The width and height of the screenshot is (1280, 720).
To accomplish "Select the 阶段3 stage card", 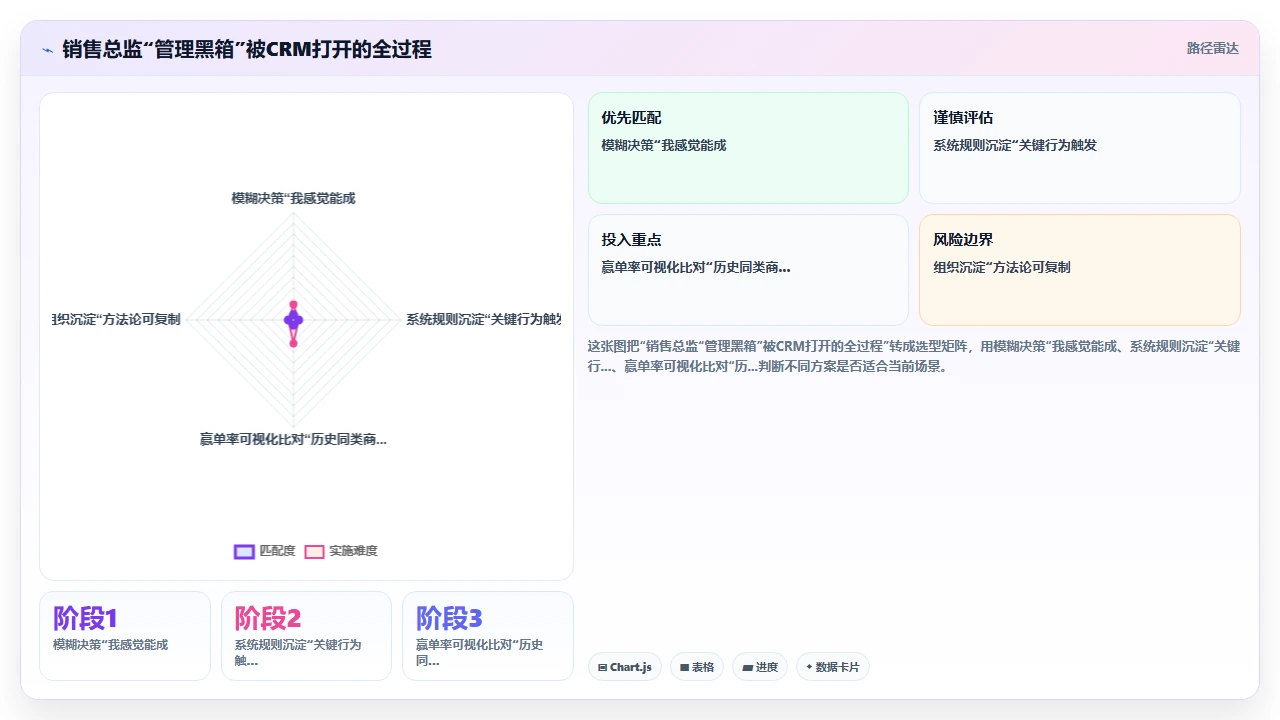I will 488,636.
